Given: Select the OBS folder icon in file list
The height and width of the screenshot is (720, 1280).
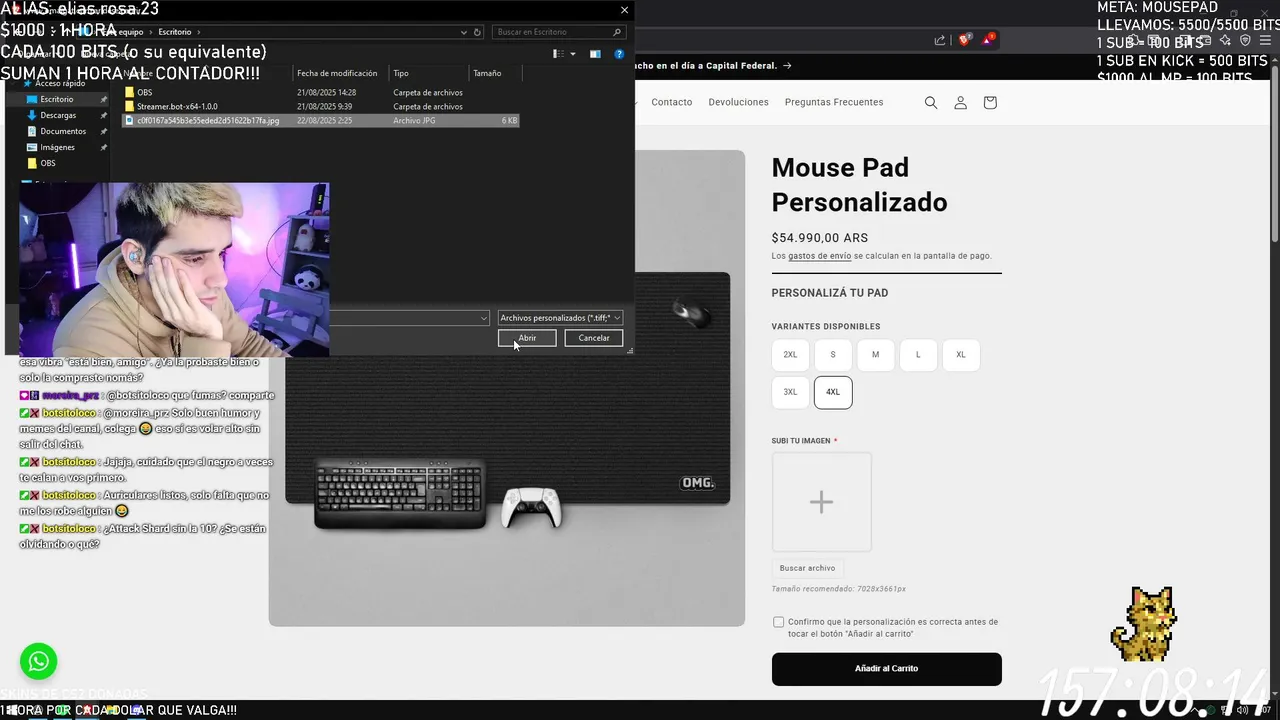Looking at the screenshot, I should click(129, 92).
